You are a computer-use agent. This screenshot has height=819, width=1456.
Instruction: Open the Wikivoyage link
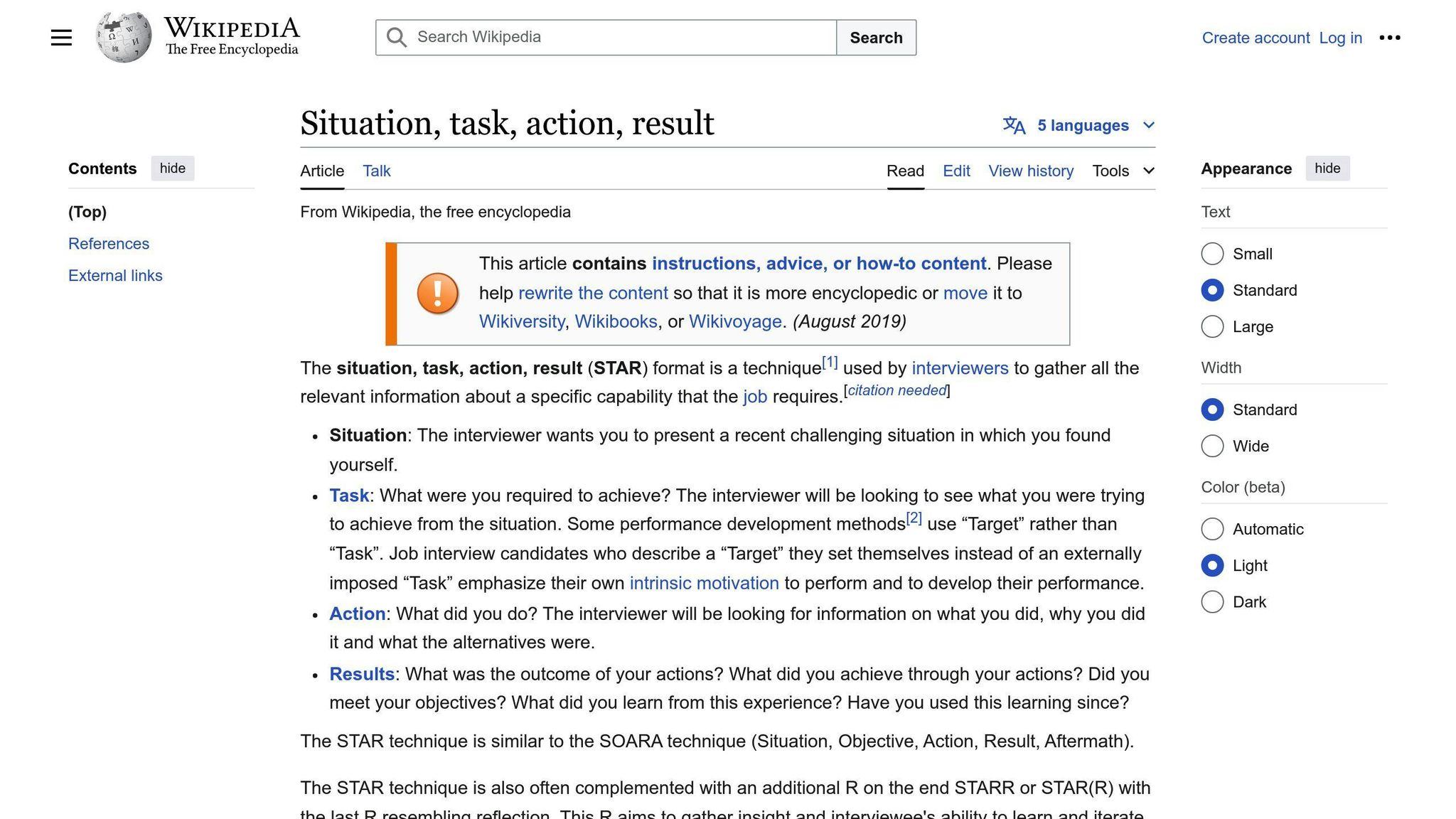coord(735,321)
